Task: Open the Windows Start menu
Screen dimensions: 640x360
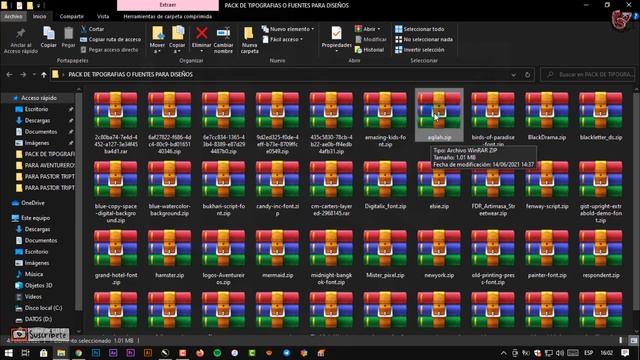Action: (8, 353)
